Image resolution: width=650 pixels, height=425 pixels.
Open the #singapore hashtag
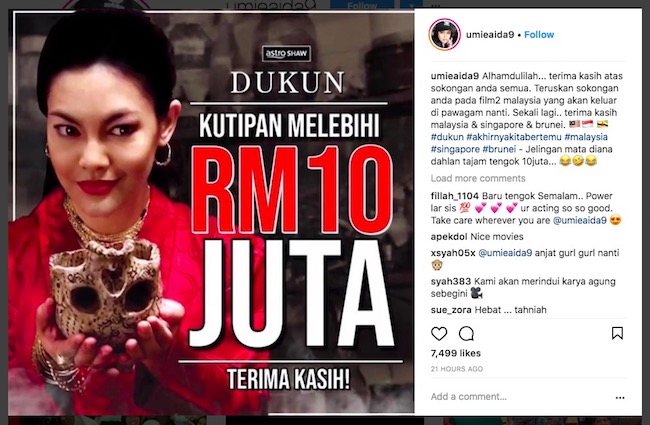[455, 149]
